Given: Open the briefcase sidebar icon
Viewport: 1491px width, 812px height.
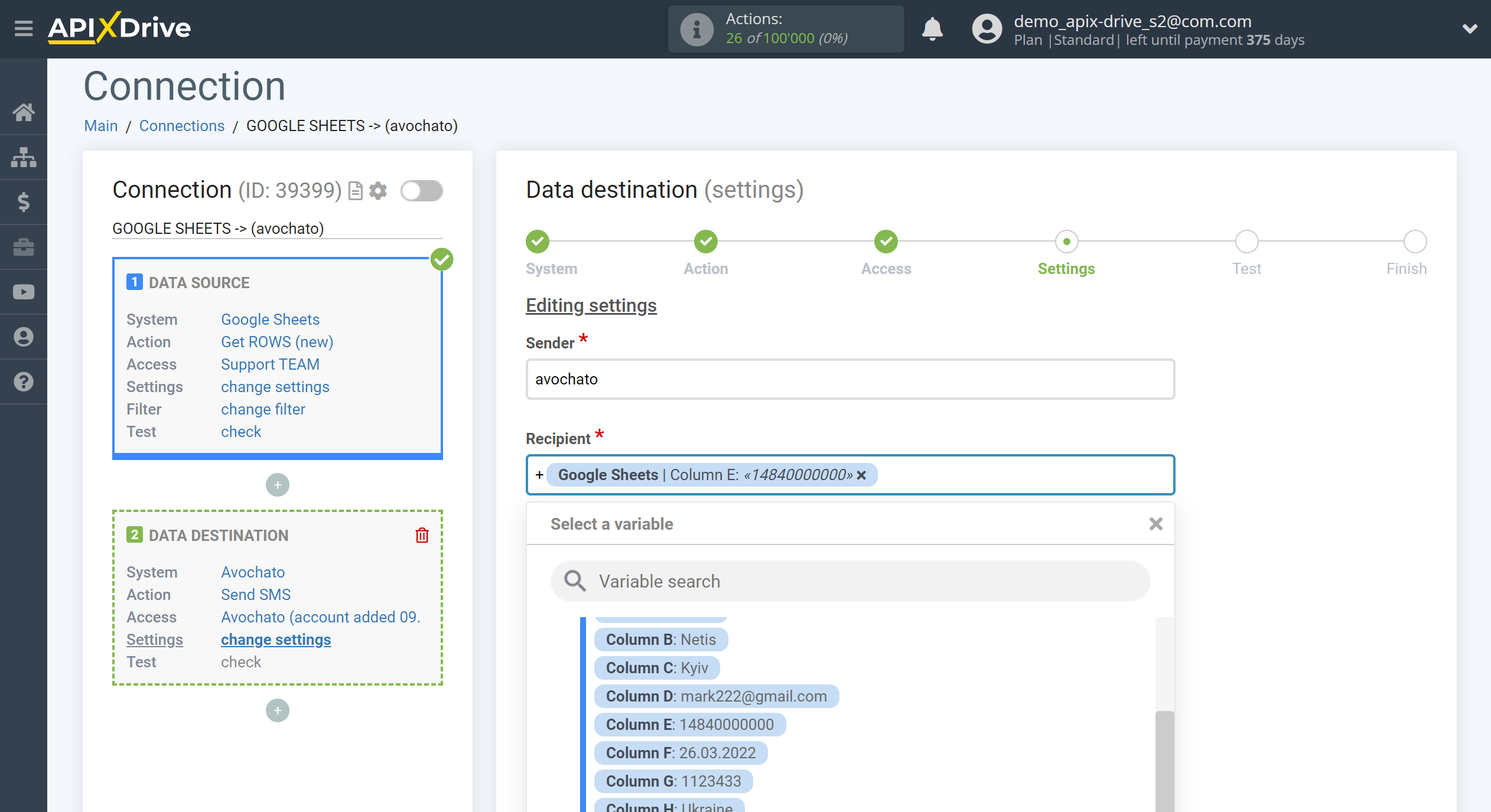Looking at the screenshot, I should point(24,247).
